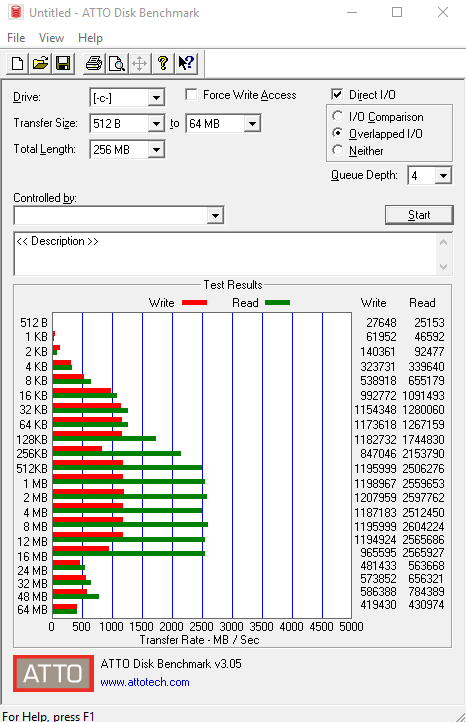Open the Help menu

pos(90,38)
